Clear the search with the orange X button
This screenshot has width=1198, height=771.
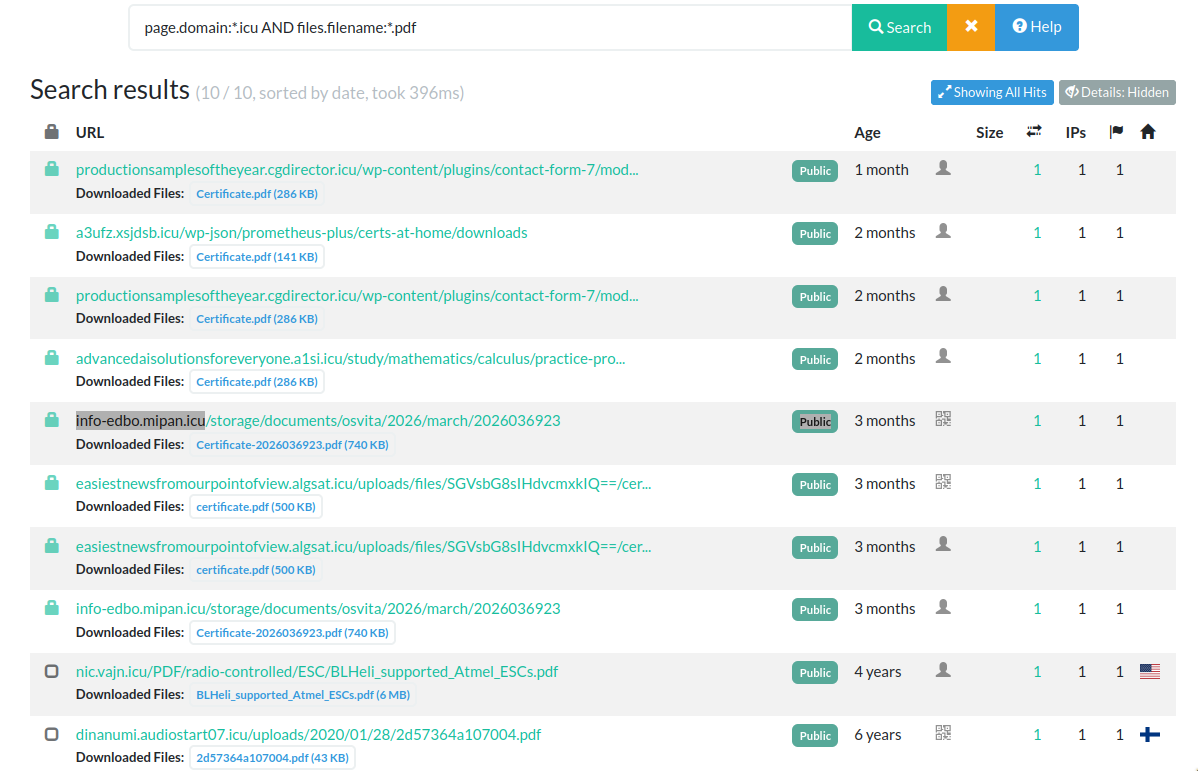click(971, 28)
